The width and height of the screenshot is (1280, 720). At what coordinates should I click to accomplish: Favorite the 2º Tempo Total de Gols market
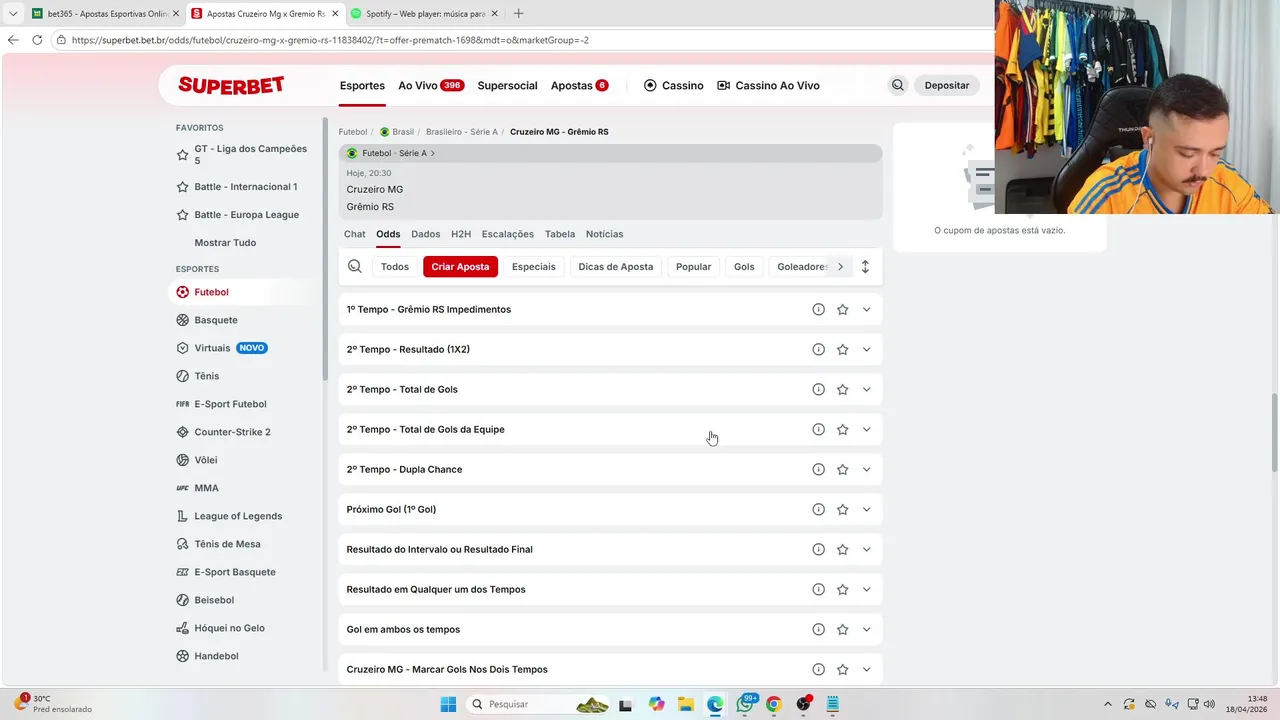(x=842, y=389)
